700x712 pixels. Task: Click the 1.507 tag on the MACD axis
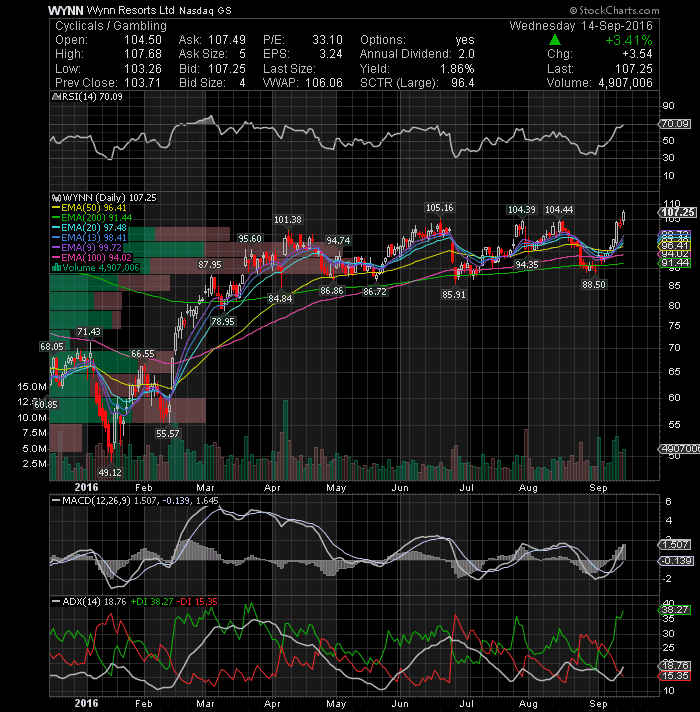coord(675,545)
